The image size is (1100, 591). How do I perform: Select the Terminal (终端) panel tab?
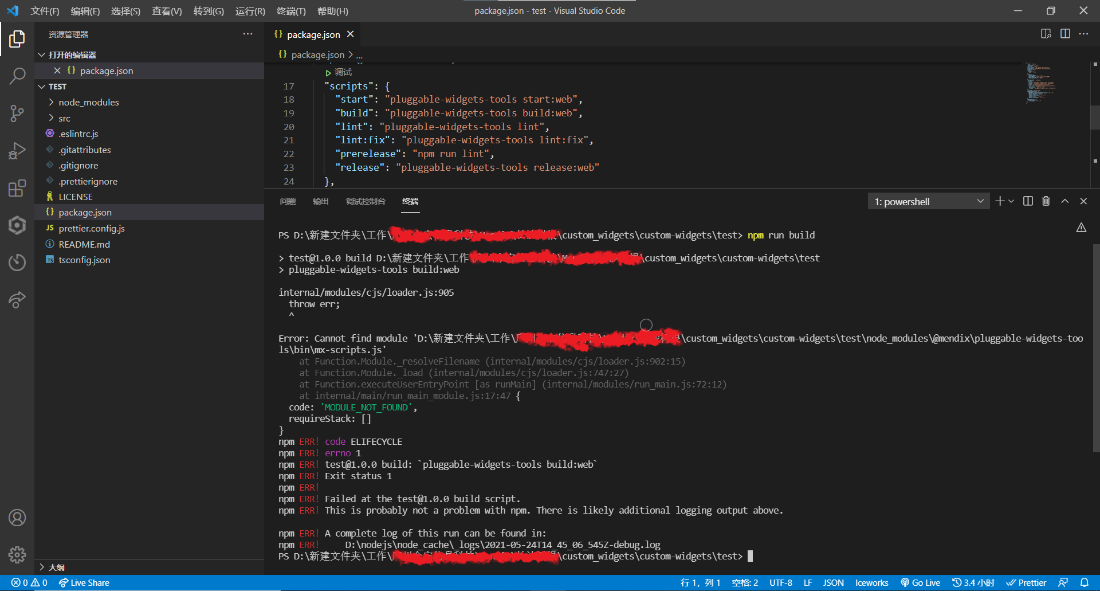coord(410,201)
